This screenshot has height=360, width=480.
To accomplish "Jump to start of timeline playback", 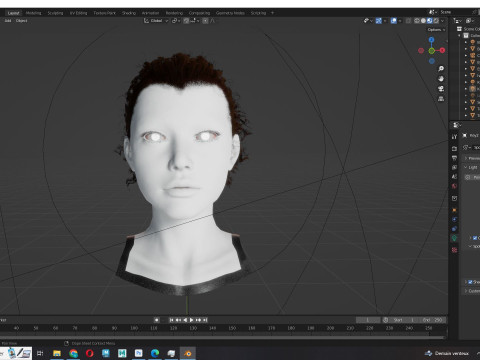I will 171,320.
